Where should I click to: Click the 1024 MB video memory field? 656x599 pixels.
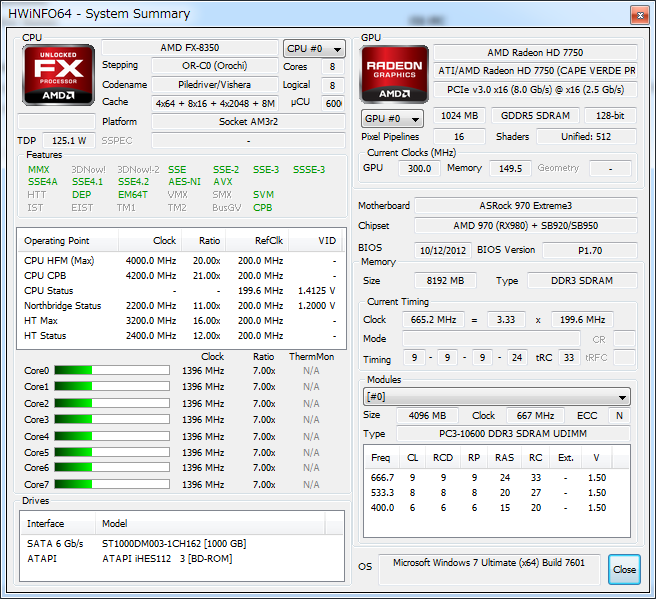(x=459, y=115)
